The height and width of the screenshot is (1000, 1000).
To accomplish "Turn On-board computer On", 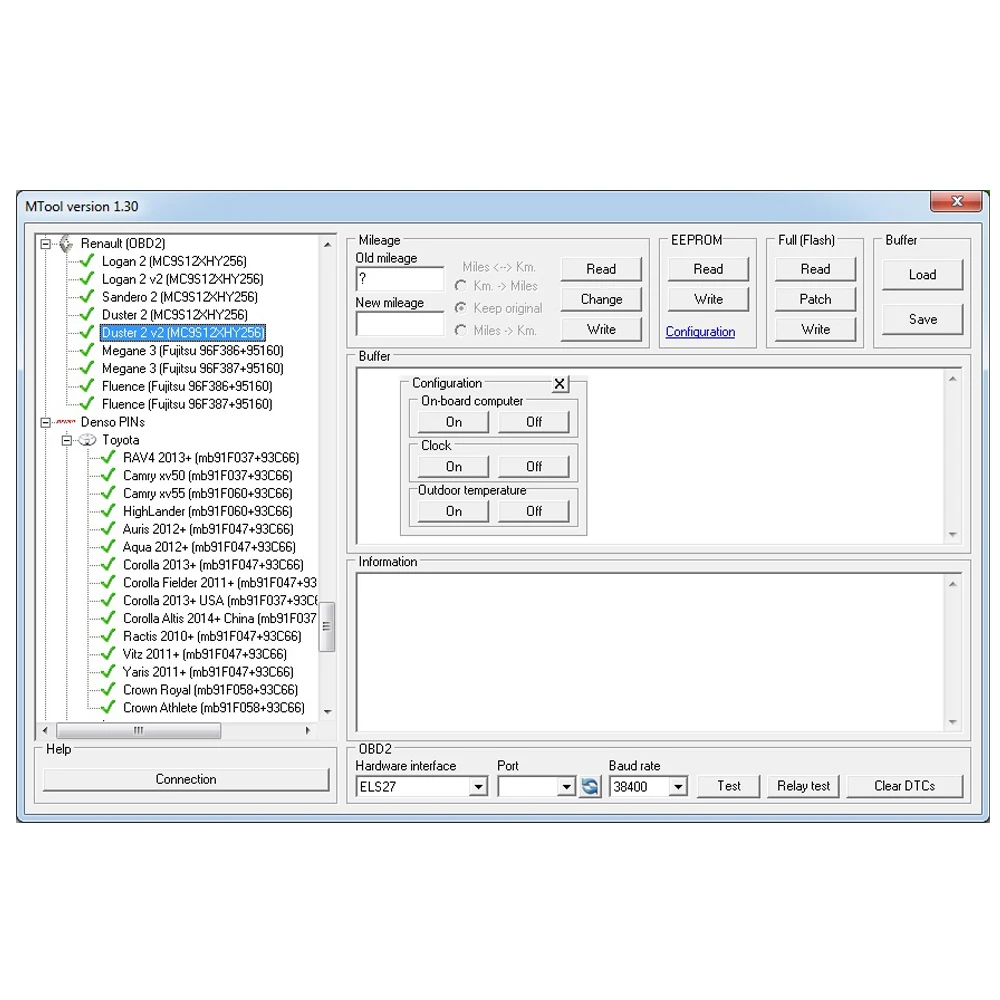I will point(453,422).
